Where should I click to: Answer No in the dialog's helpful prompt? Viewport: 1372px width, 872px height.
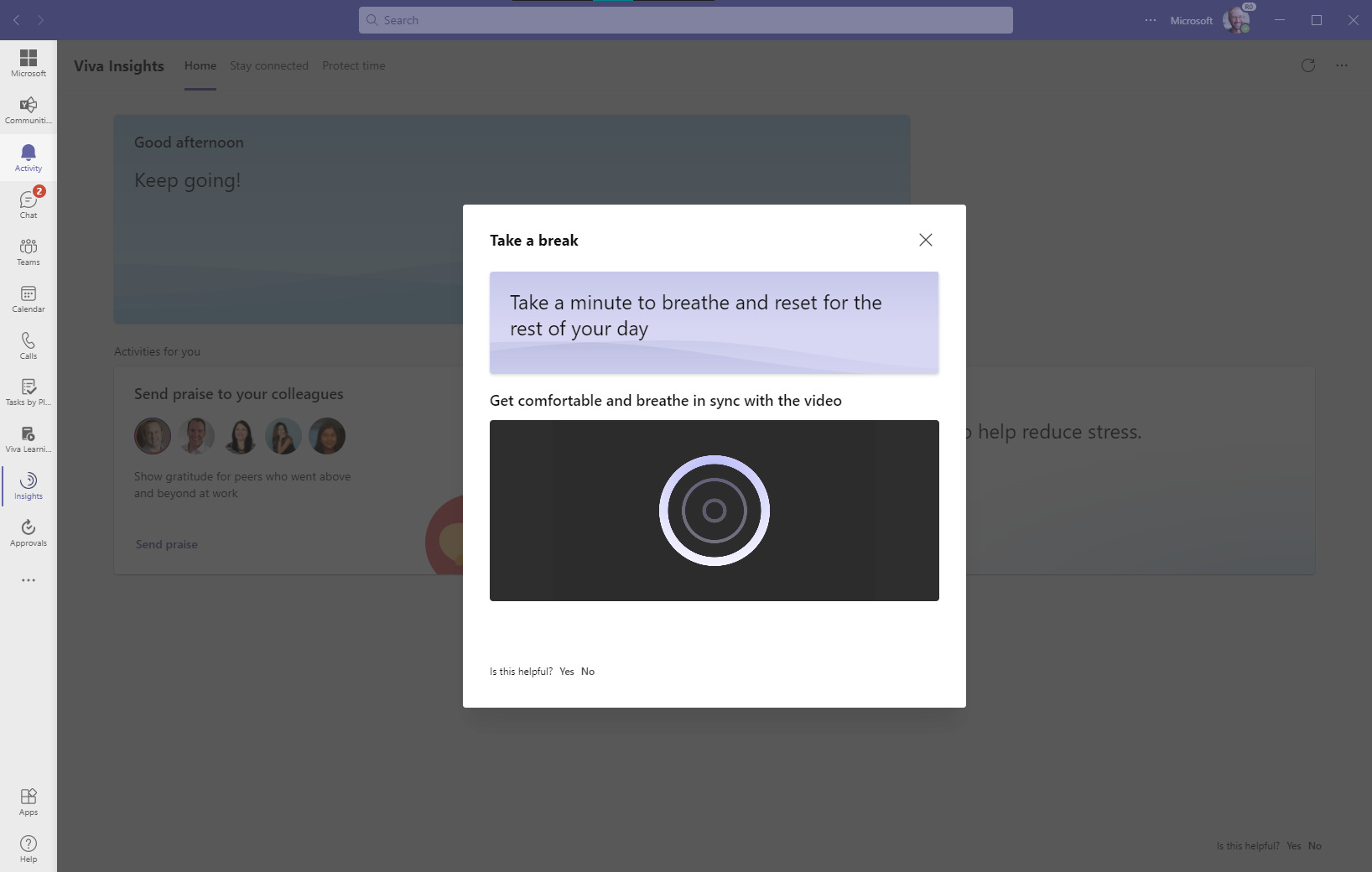tap(588, 672)
